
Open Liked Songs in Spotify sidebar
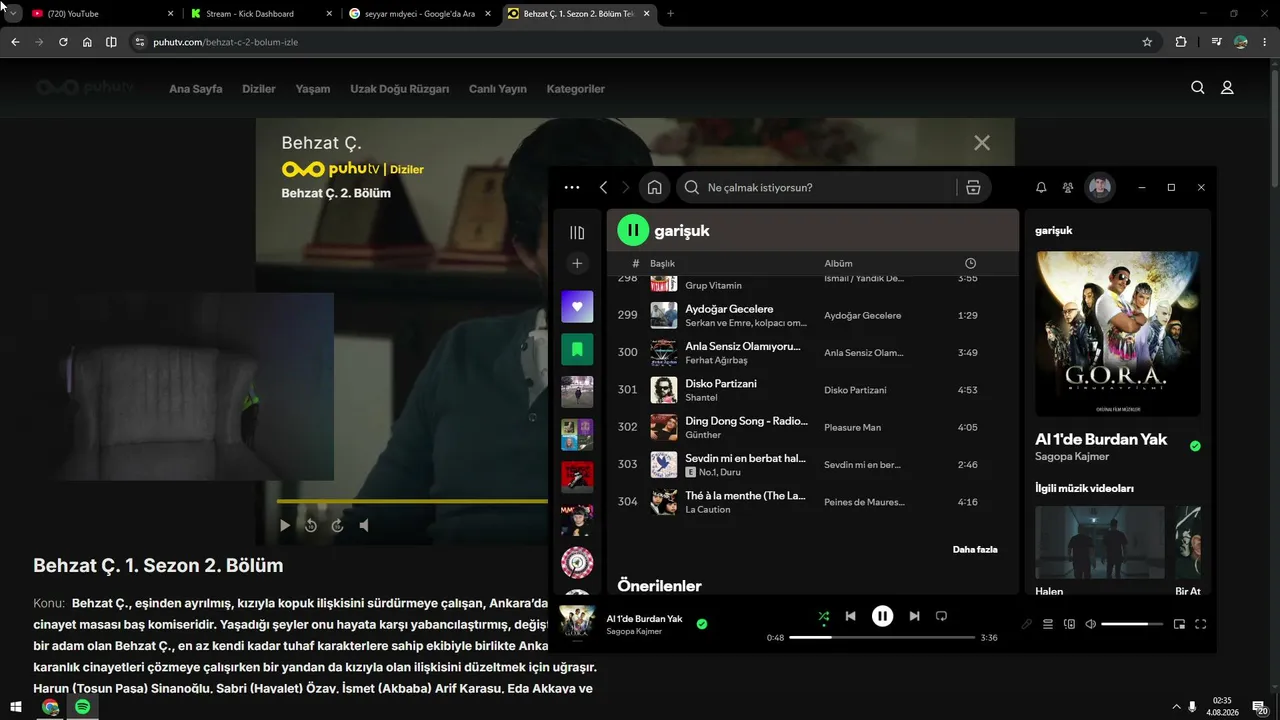point(577,306)
